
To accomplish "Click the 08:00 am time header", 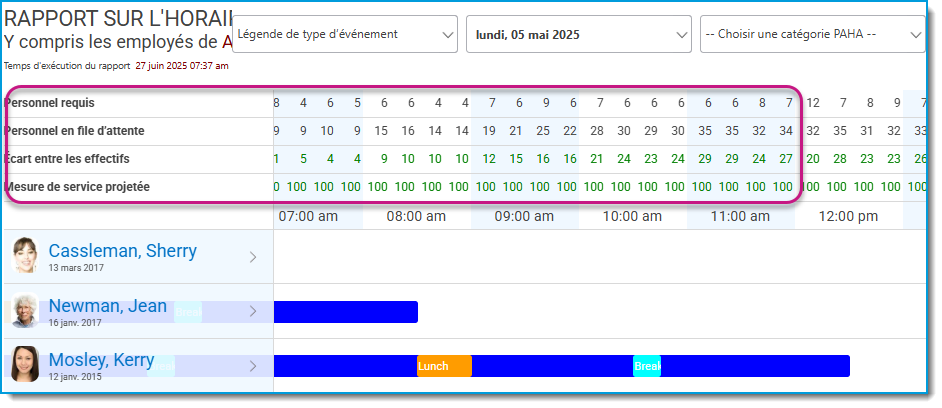I will tap(416, 216).
